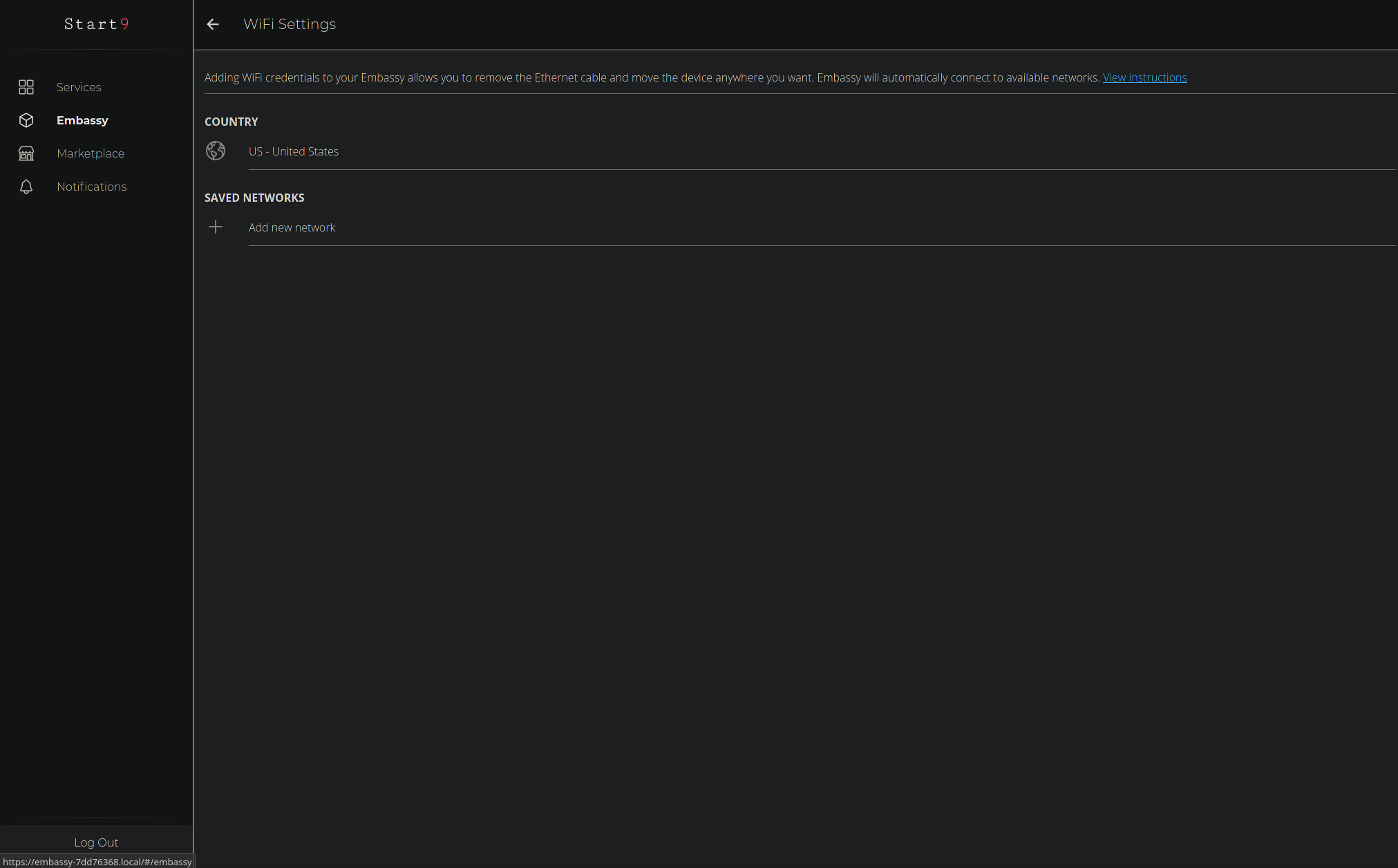1398x868 pixels.
Task: Click the Start9 logo
Action: click(x=96, y=24)
